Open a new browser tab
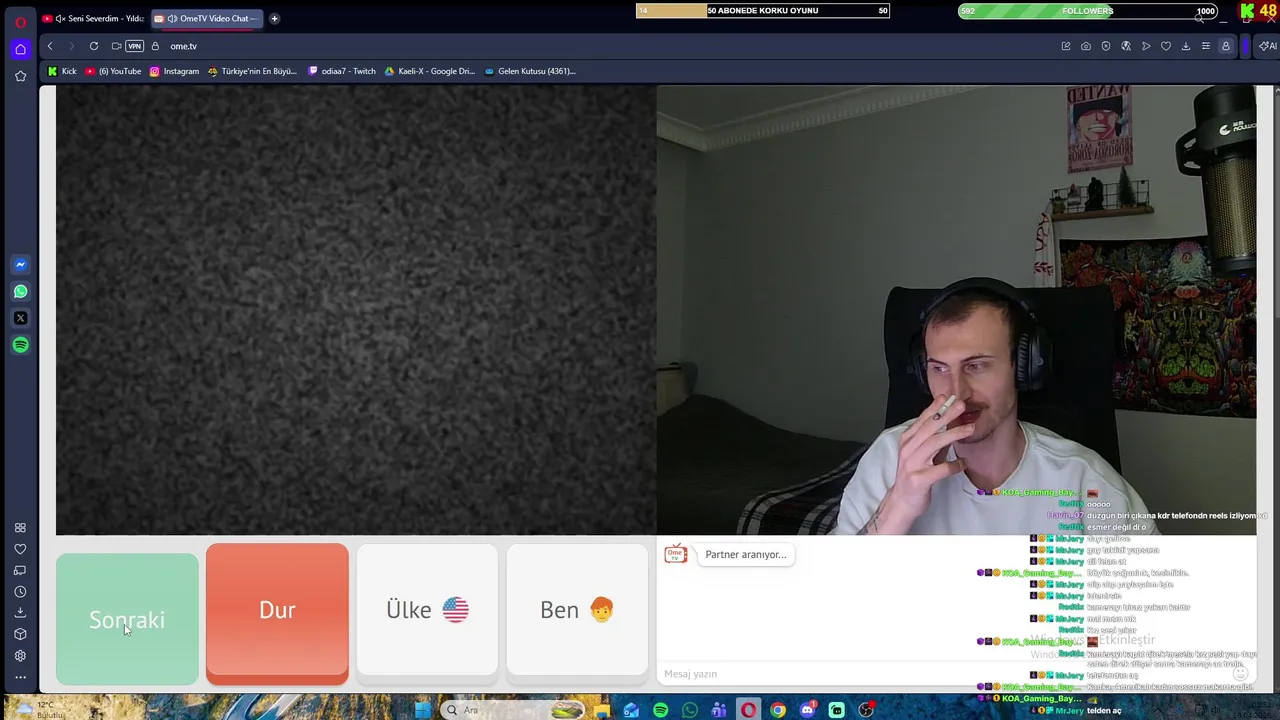 click(274, 18)
